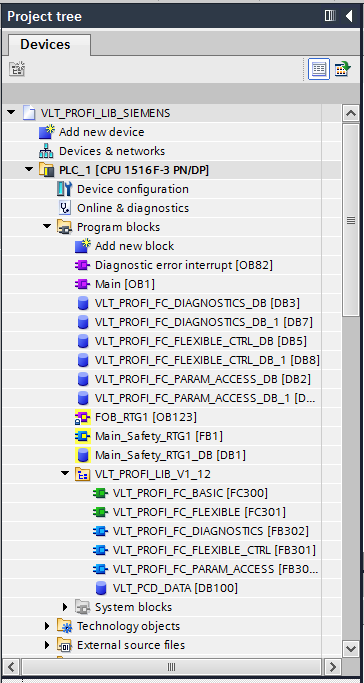Click the Add new device icon
The image size is (364, 683).
47,132
